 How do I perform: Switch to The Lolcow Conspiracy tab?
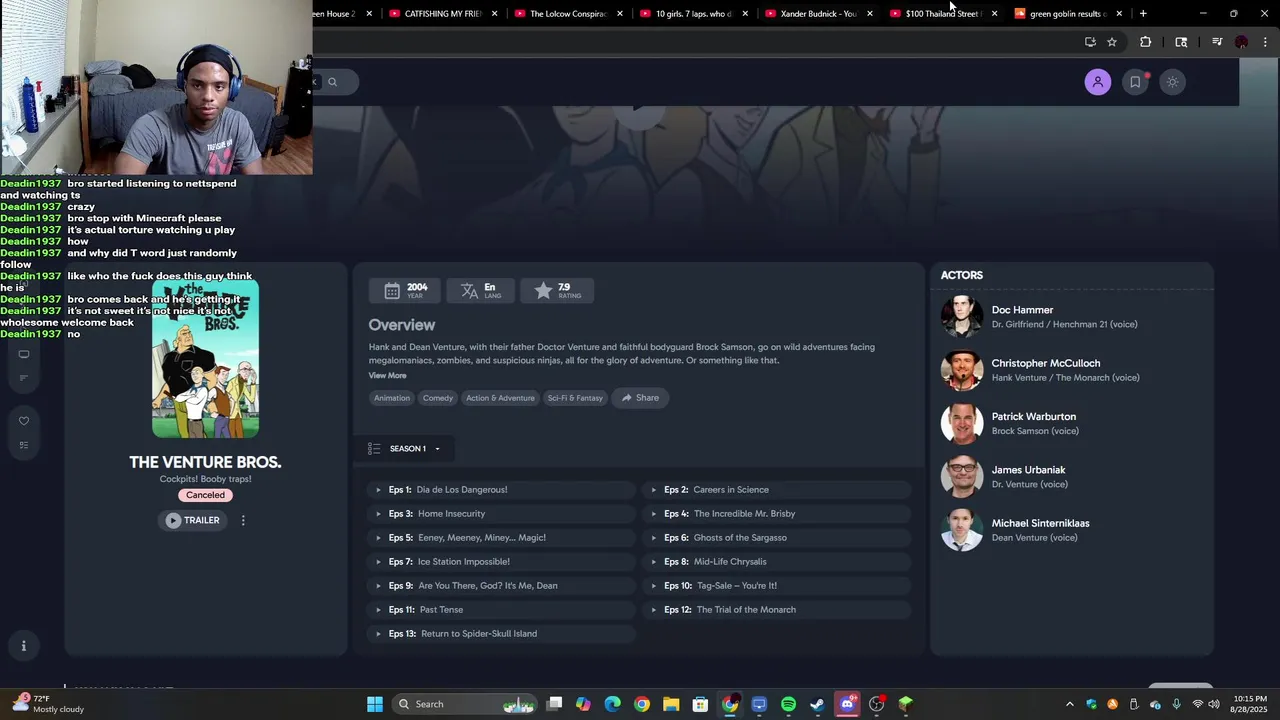point(566,14)
